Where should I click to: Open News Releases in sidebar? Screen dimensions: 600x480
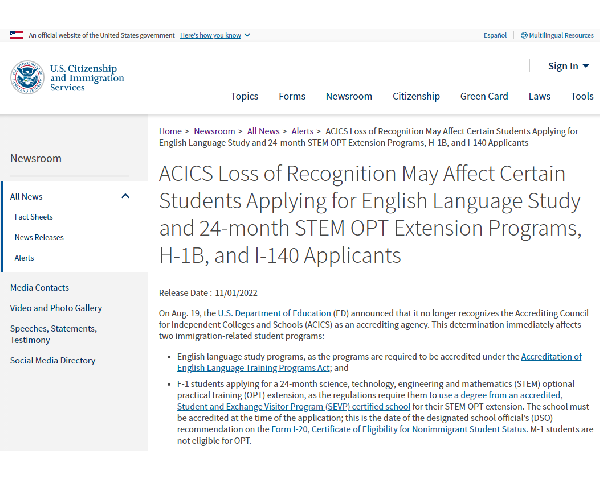(39, 237)
